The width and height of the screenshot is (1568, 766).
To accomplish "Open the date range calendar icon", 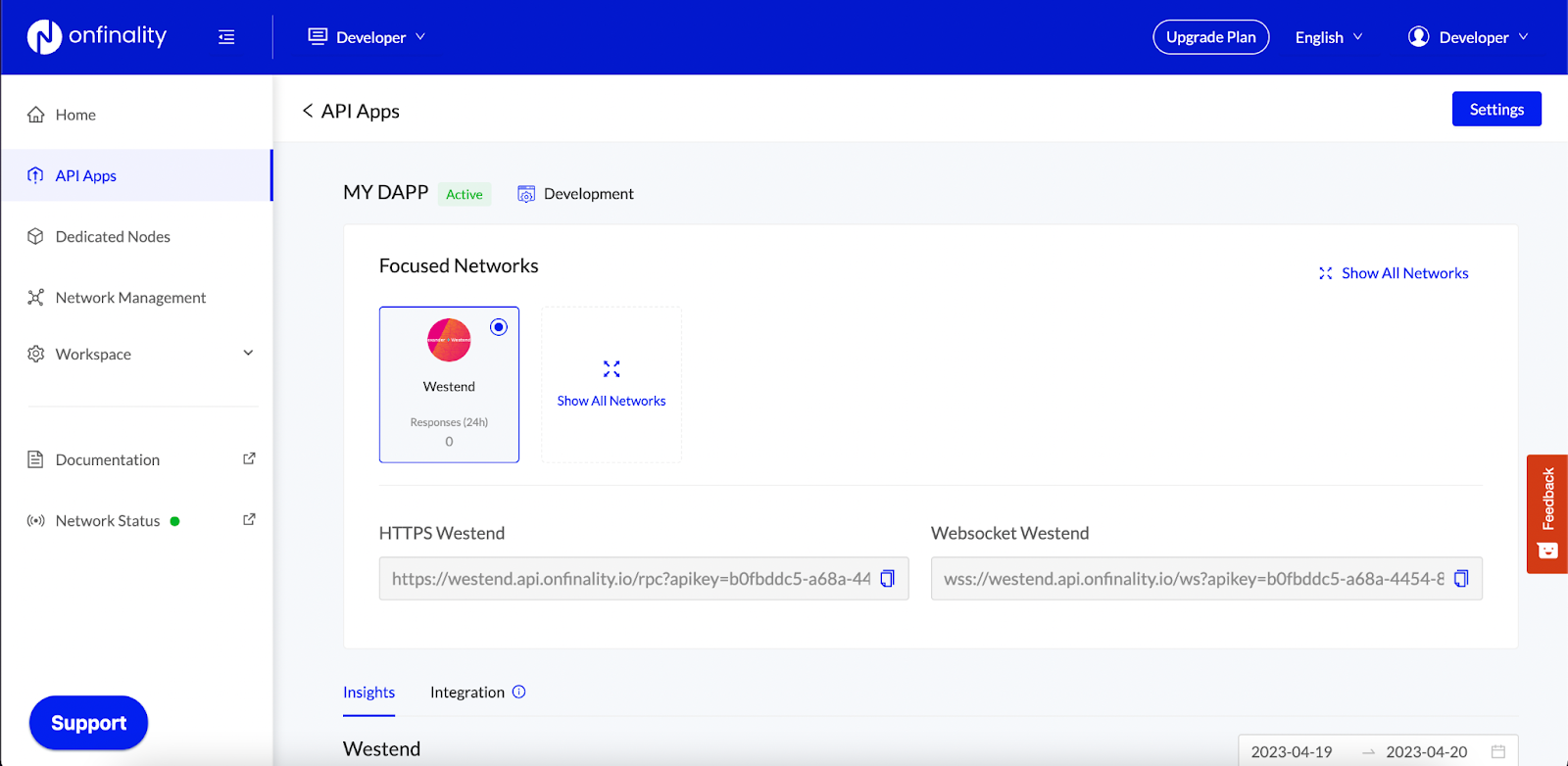I will (x=1497, y=751).
